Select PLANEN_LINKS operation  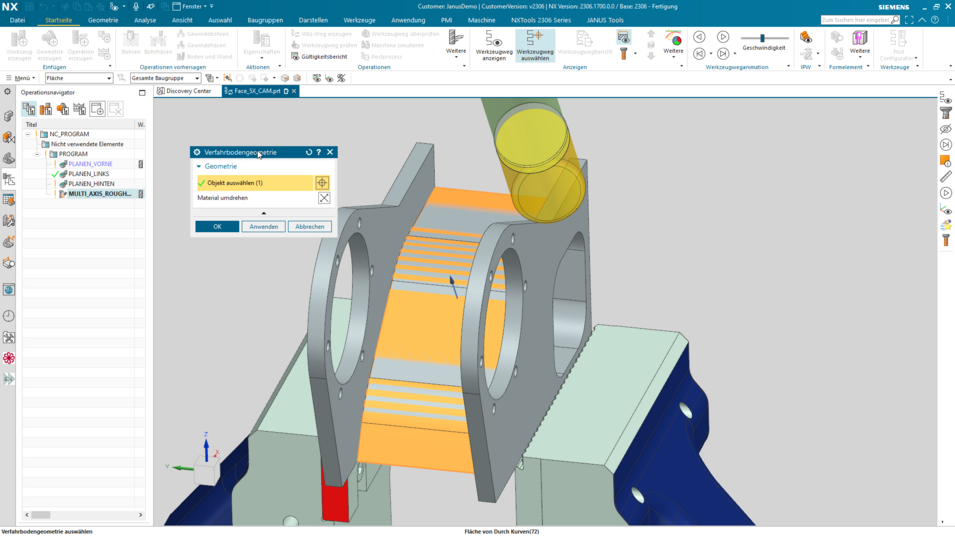tap(88, 174)
